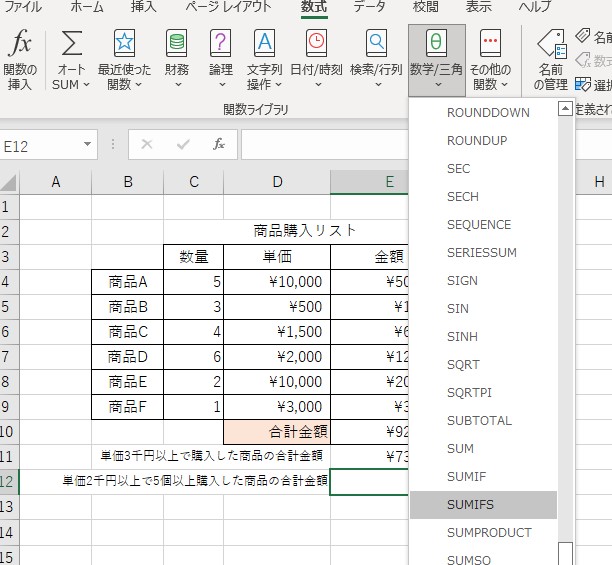Viewport: 612px width, 565px height.
Task: Select the orange 合計金額 cell D10
Action: [277, 432]
